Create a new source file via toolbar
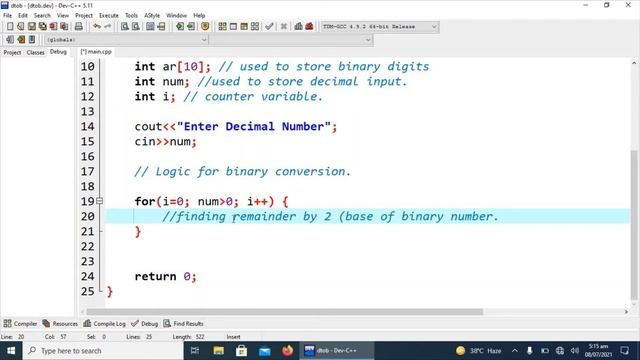 click(x=10, y=27)
